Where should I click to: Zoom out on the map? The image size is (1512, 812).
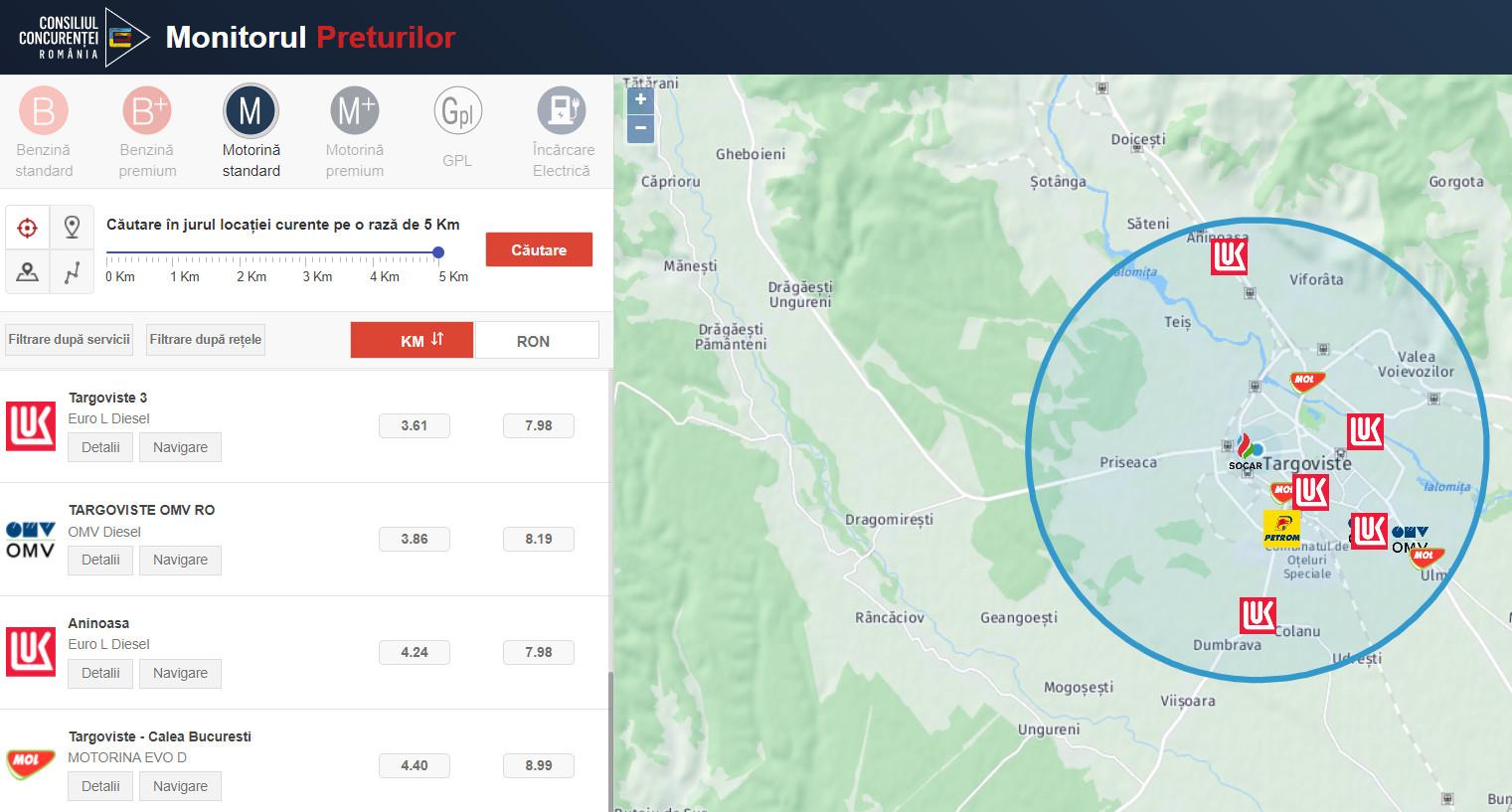click(x=640, y=128)
